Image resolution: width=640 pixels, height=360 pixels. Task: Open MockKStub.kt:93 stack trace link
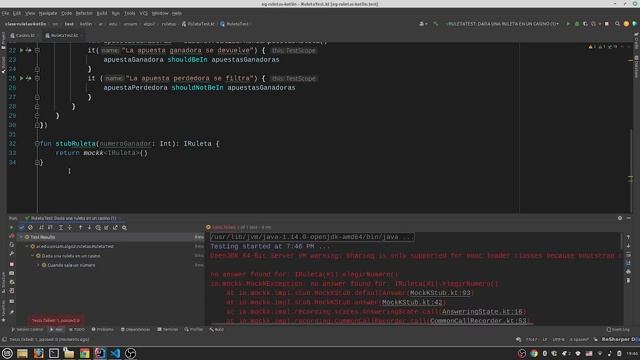click(x=440, y=293)
